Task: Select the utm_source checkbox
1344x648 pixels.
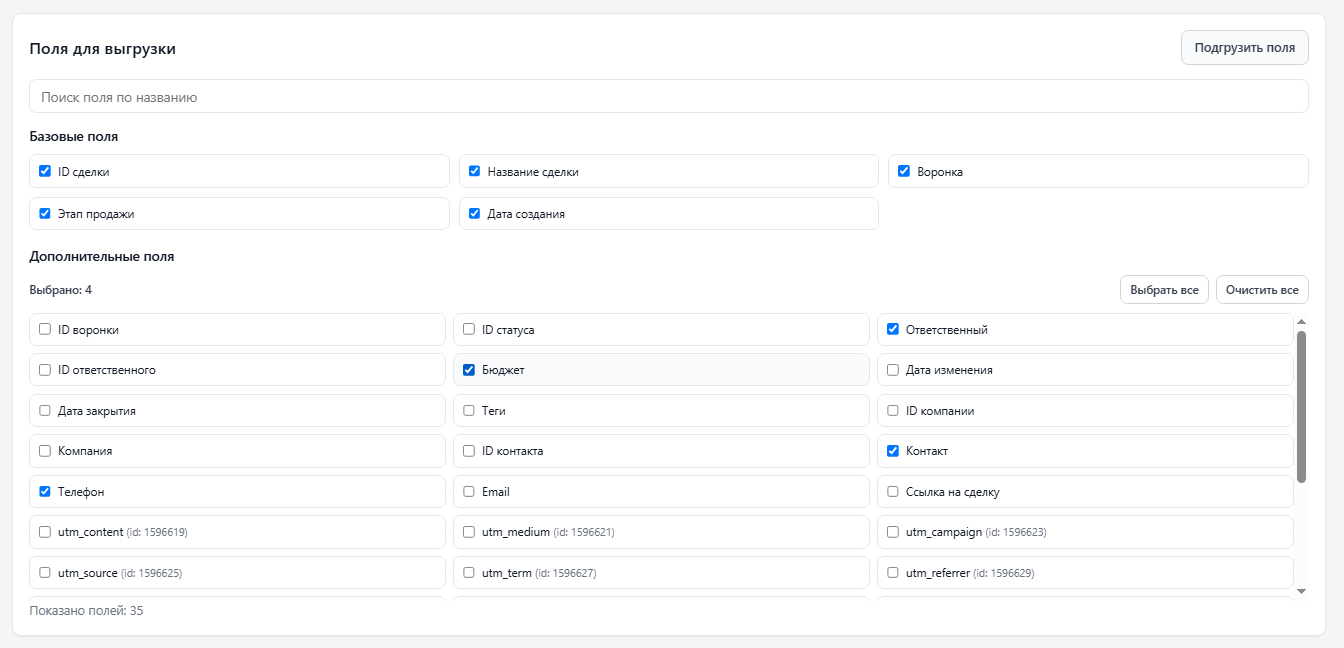Action: tap(45, 573)
